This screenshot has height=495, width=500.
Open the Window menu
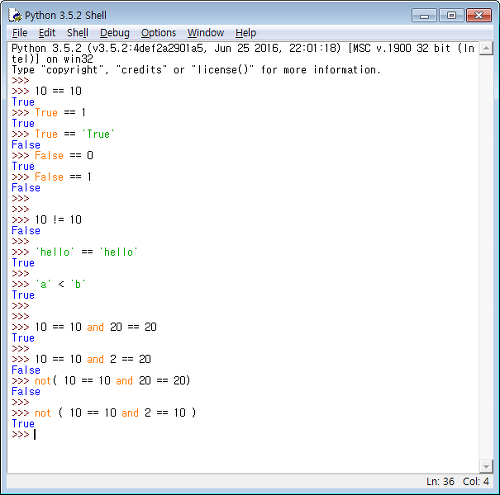pos(206,33)
